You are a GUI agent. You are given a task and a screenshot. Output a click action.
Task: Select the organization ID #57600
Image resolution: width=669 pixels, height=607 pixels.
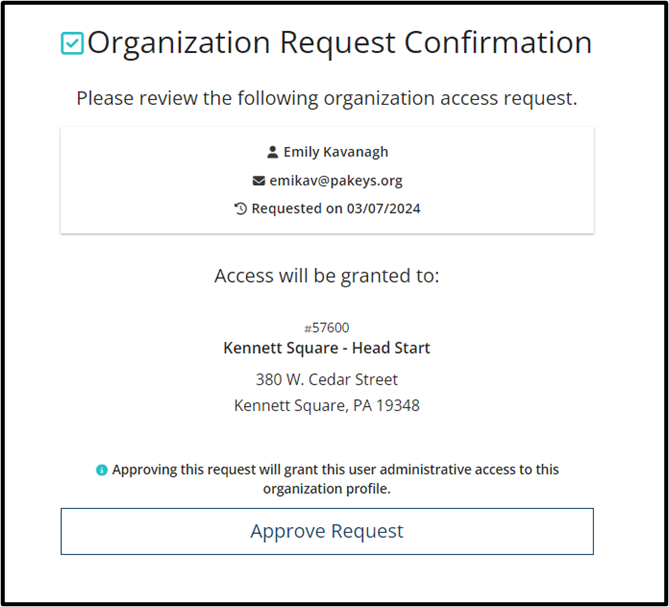click(326, 328)
